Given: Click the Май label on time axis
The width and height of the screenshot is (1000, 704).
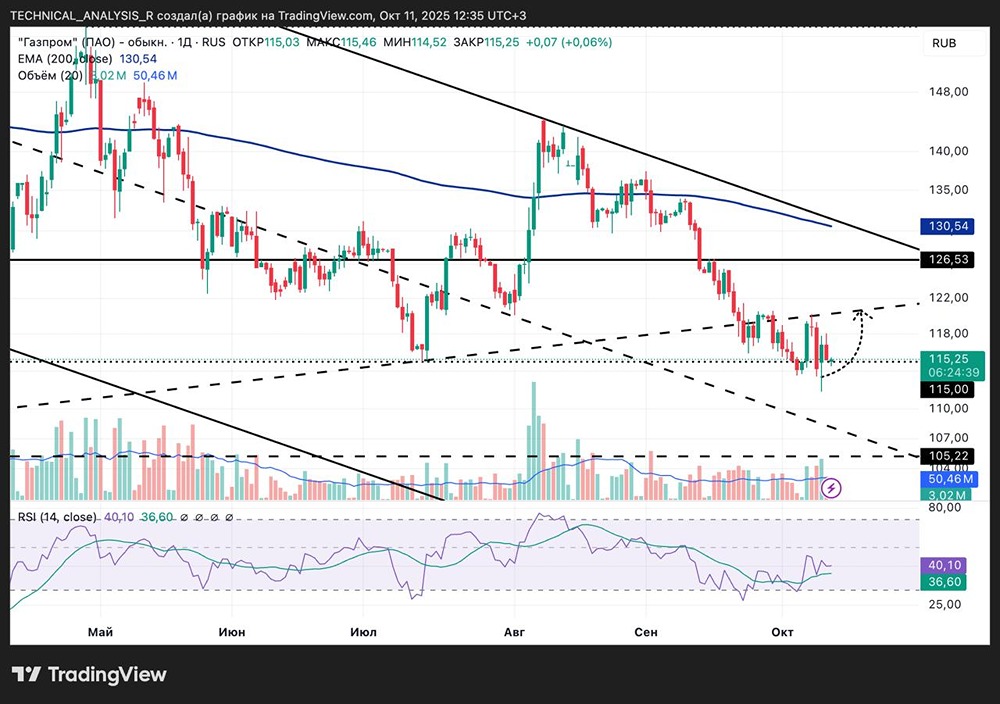Looking at the screenshot, I should point(99,633).
